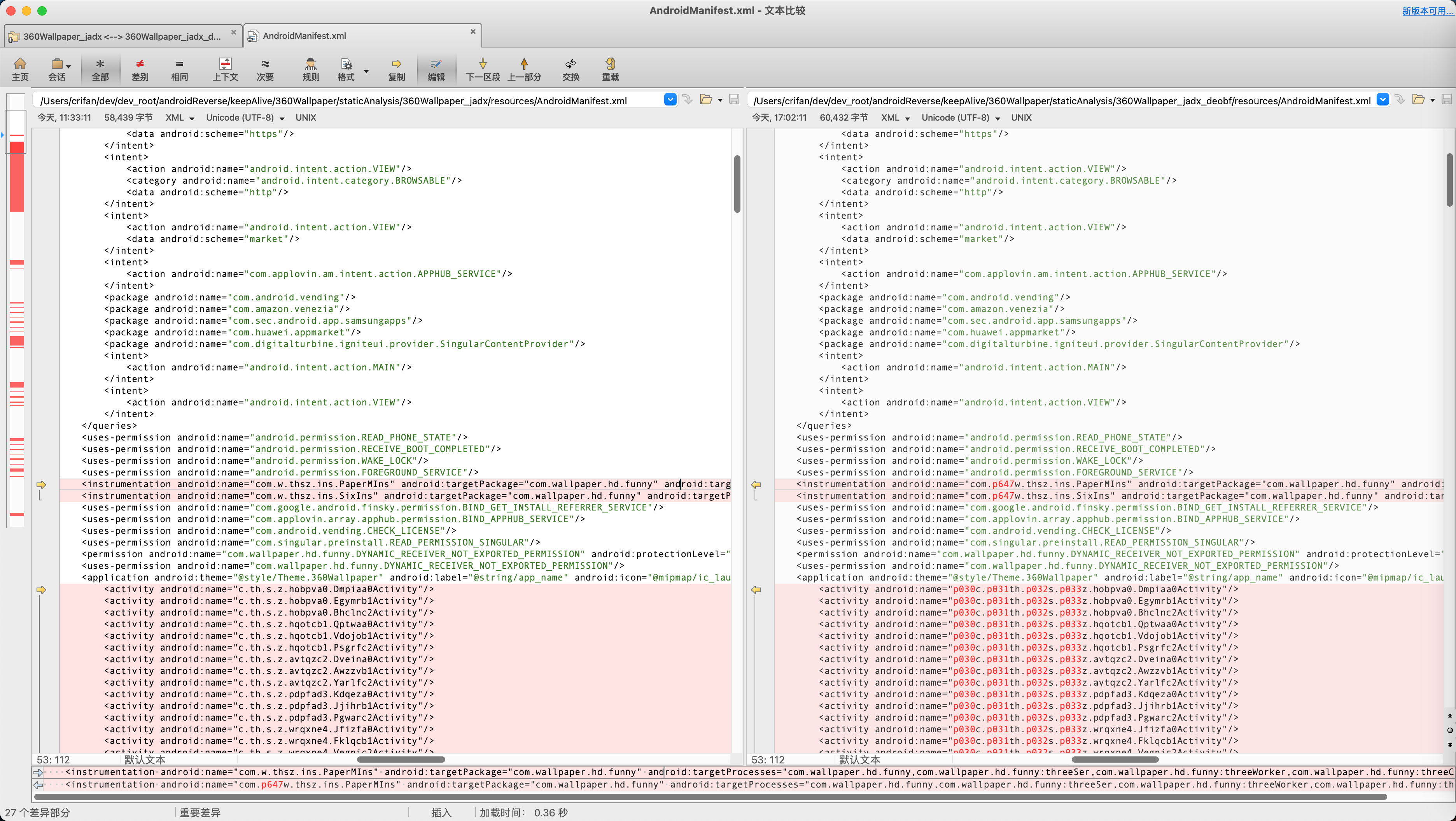Expand the 格式 format dropdown arrow
This screenshot has height=821, width=1456.
(366, 71)
